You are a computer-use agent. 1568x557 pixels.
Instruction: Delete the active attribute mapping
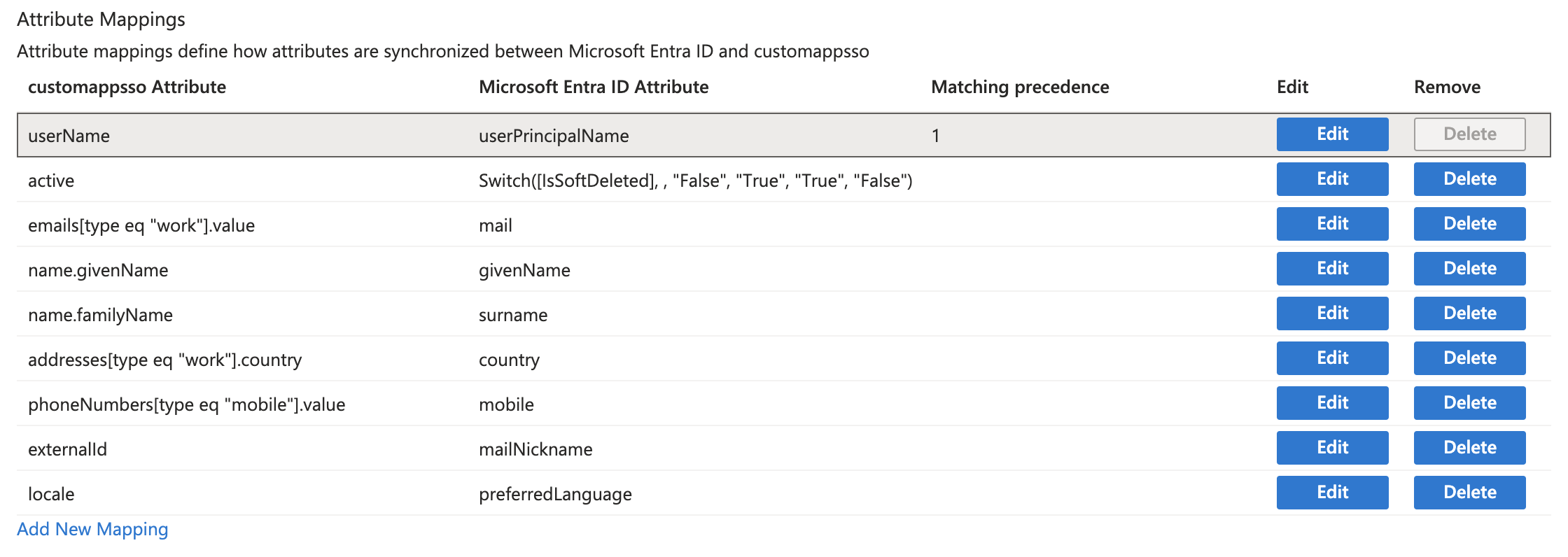[x=1469, y=179]
